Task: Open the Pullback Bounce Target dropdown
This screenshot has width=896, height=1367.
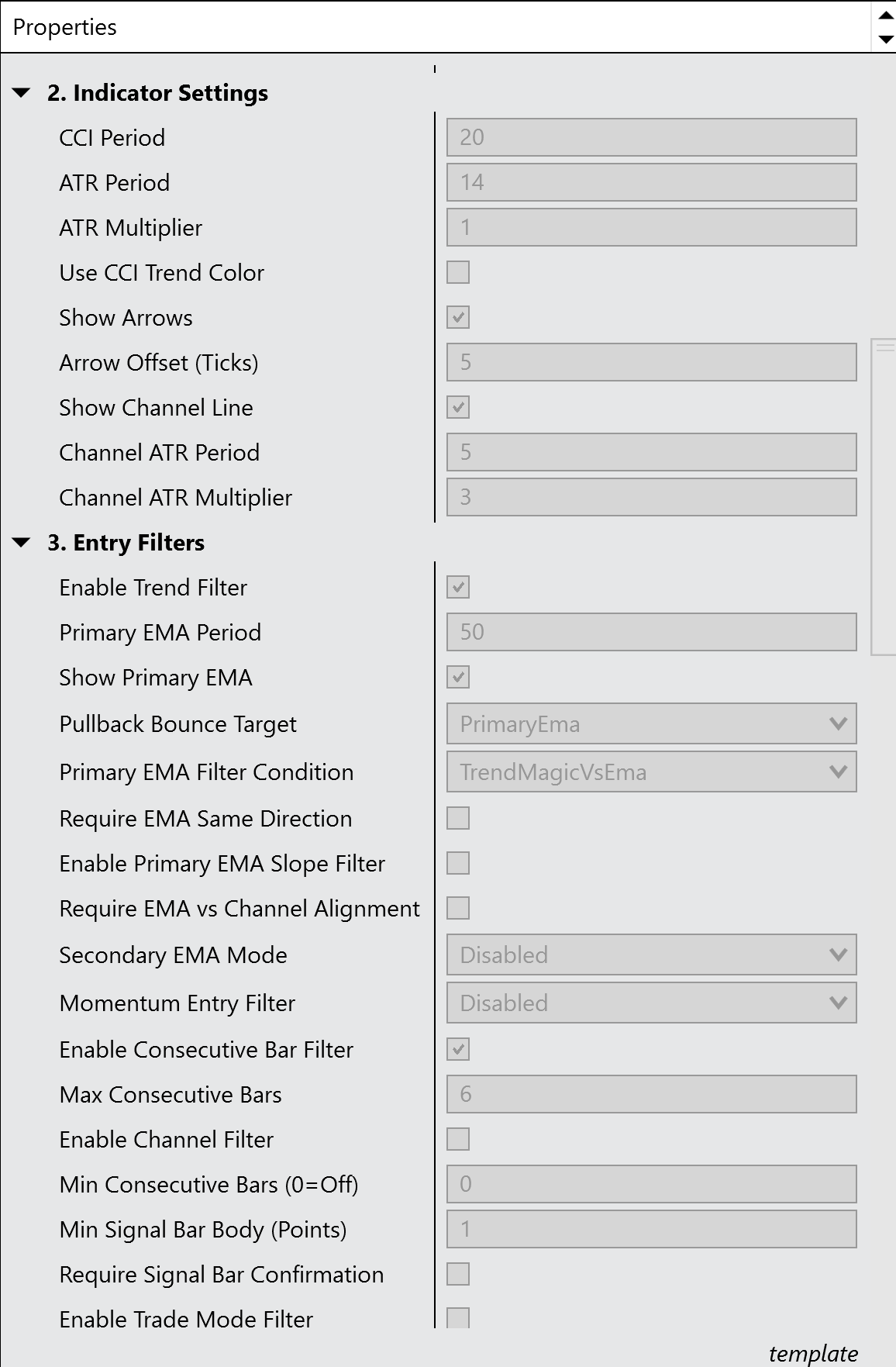Action: coord(651,724)
